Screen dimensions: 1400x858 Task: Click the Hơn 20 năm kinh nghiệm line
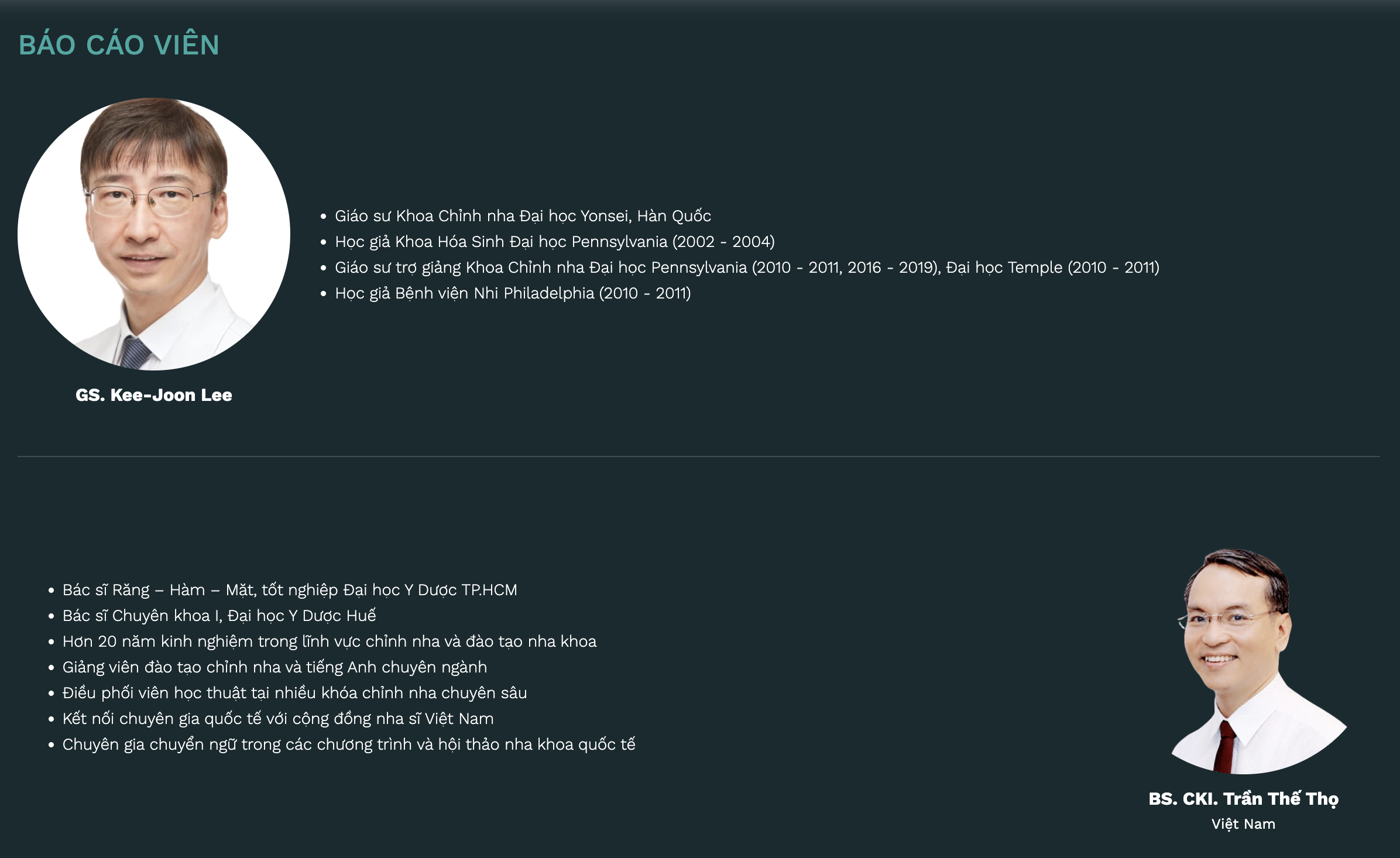(x=330, y=641)
